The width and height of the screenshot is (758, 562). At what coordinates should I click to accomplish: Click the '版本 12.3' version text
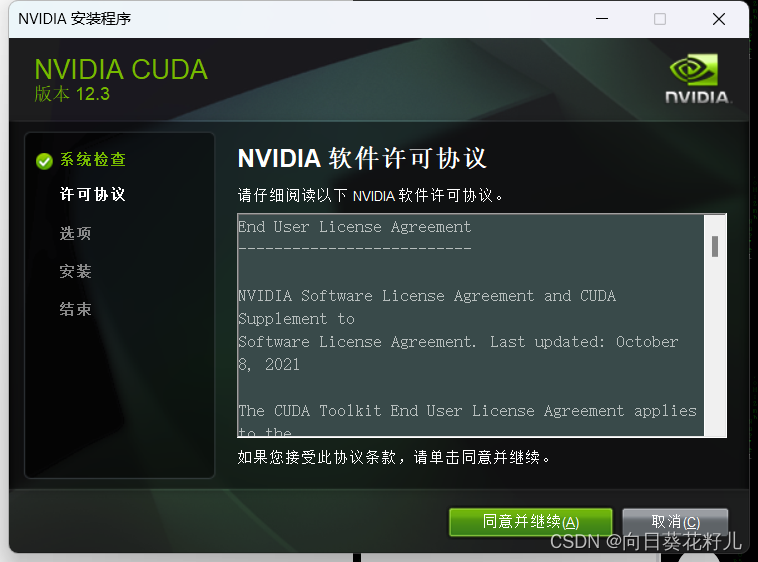pos(72,94)
